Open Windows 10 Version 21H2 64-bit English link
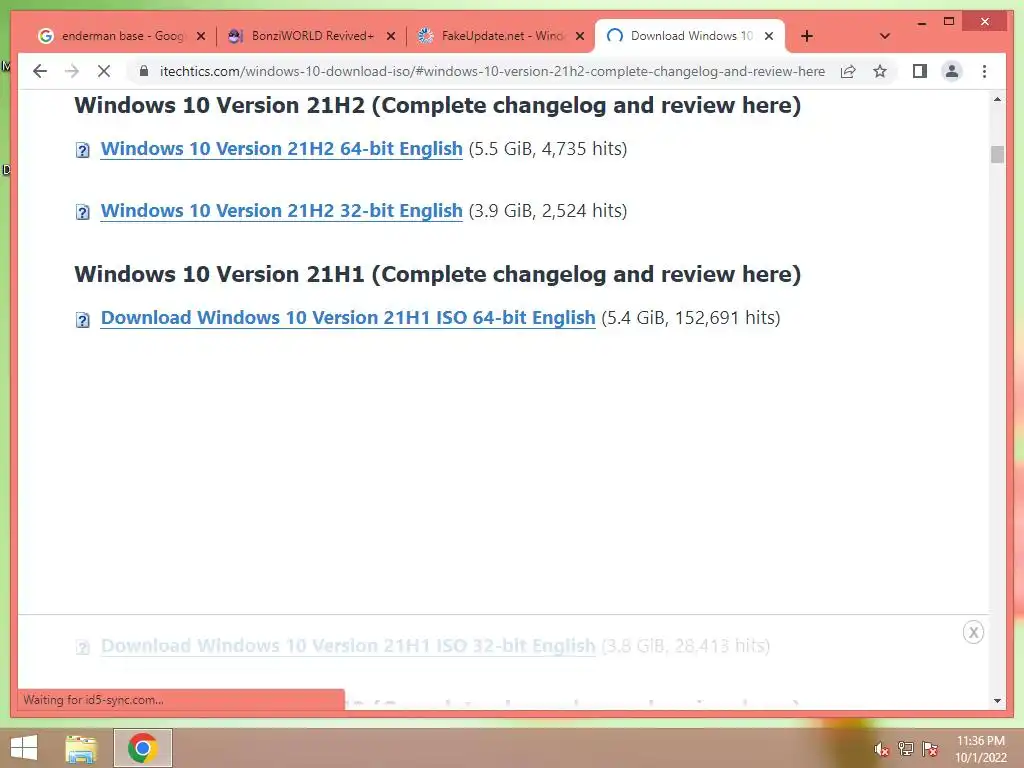This screenshot has height=768, width=1024. 281,149
